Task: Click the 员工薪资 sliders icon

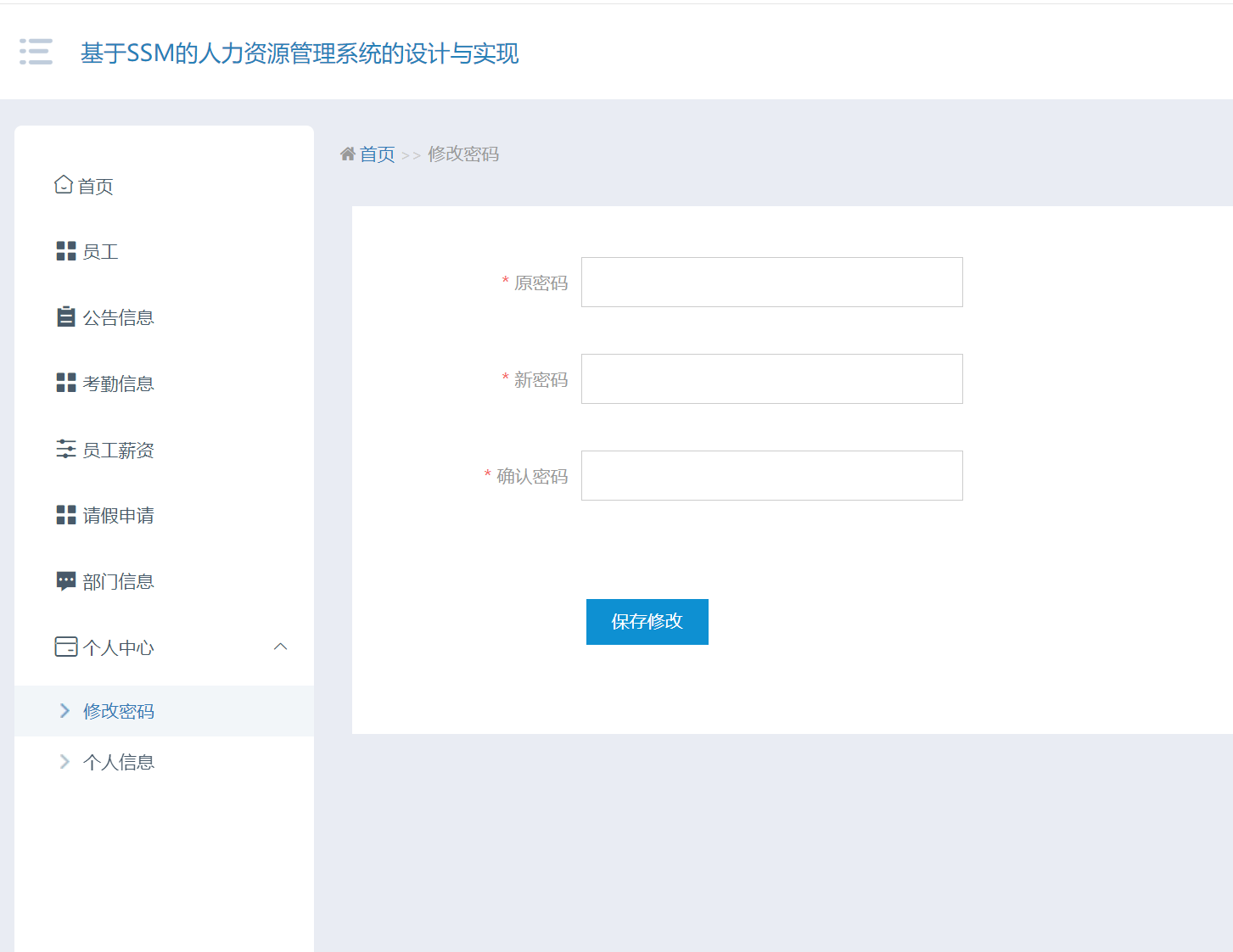Action: [x=65, y=448]
